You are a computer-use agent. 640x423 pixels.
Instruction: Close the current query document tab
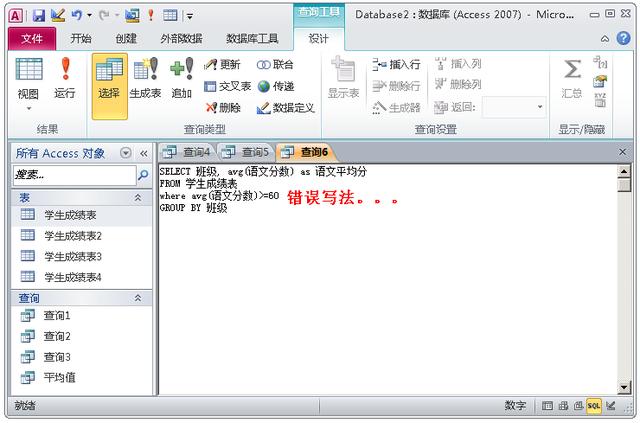coord(622,152)
